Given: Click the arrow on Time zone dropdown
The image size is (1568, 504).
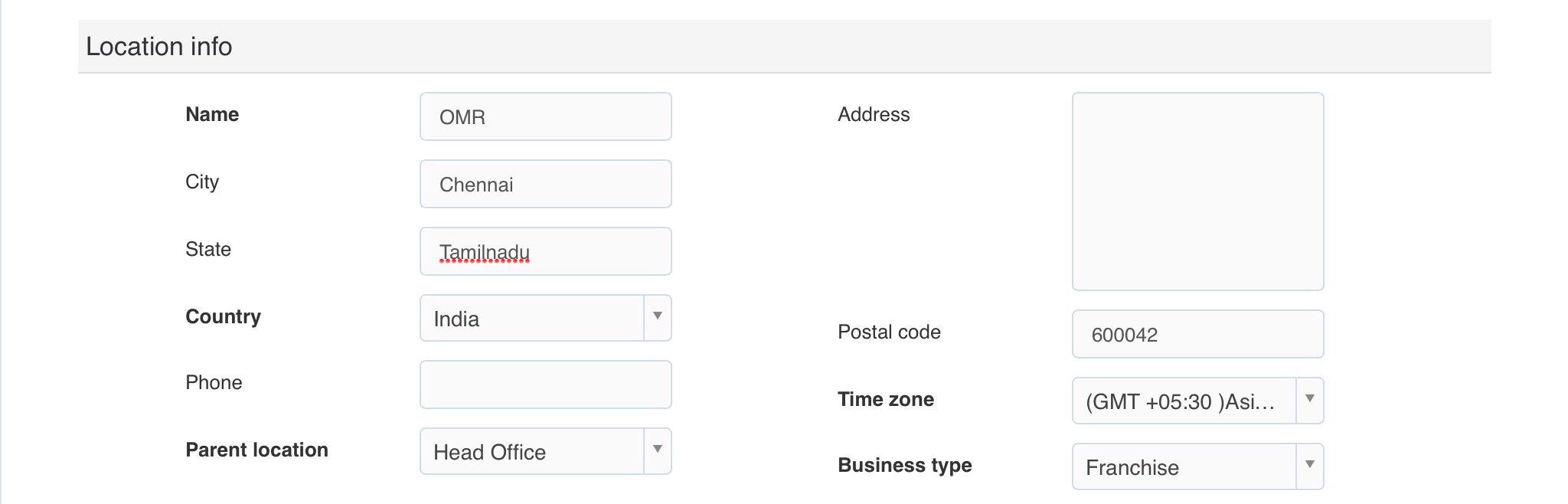Looking at the screenshot, I should pyautogui.click(x=1309, y=400).
